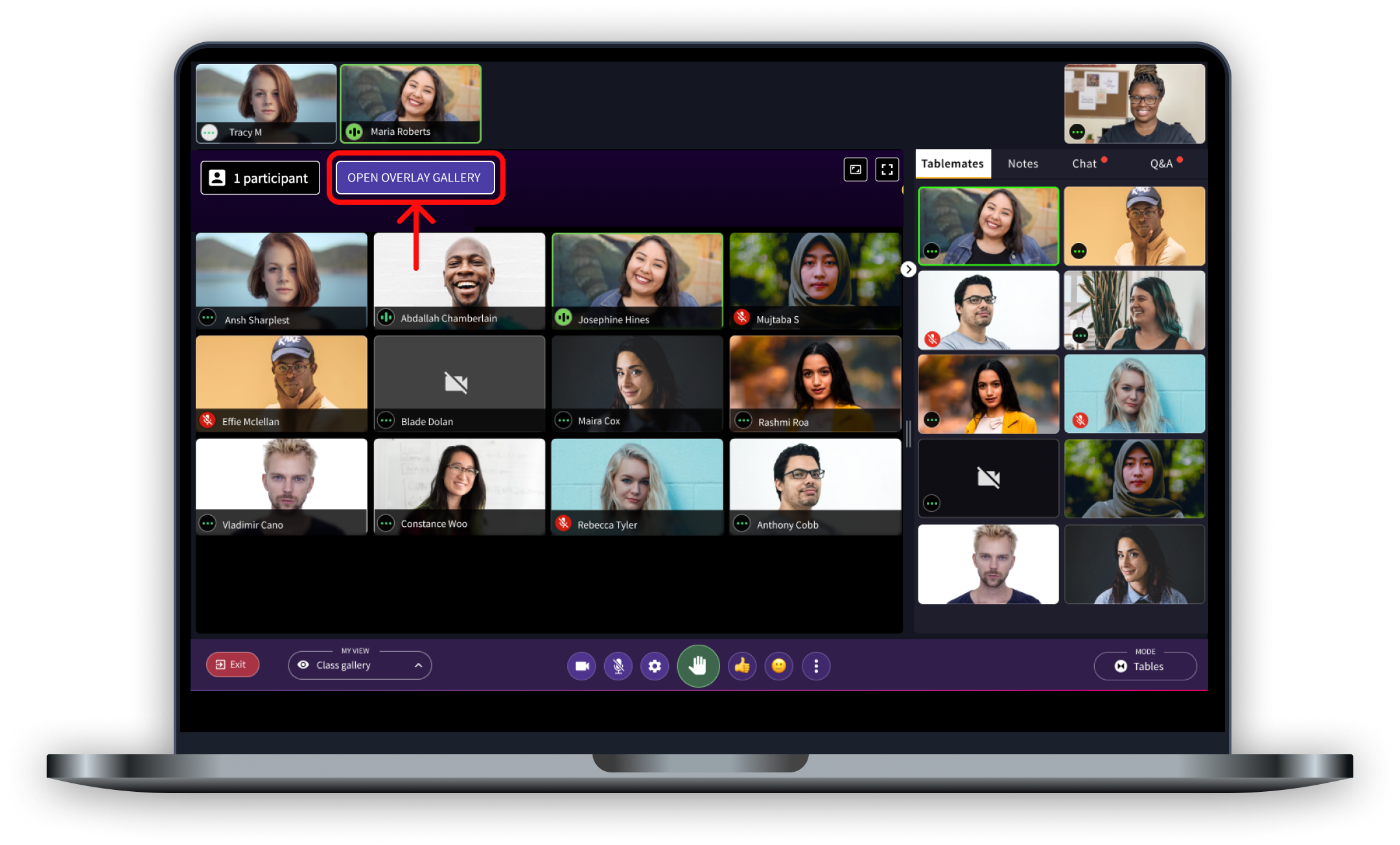This screenshot has width=1400, height=845.
Task: Open options dots on Maira Cox tile
Action: [563, 421]
